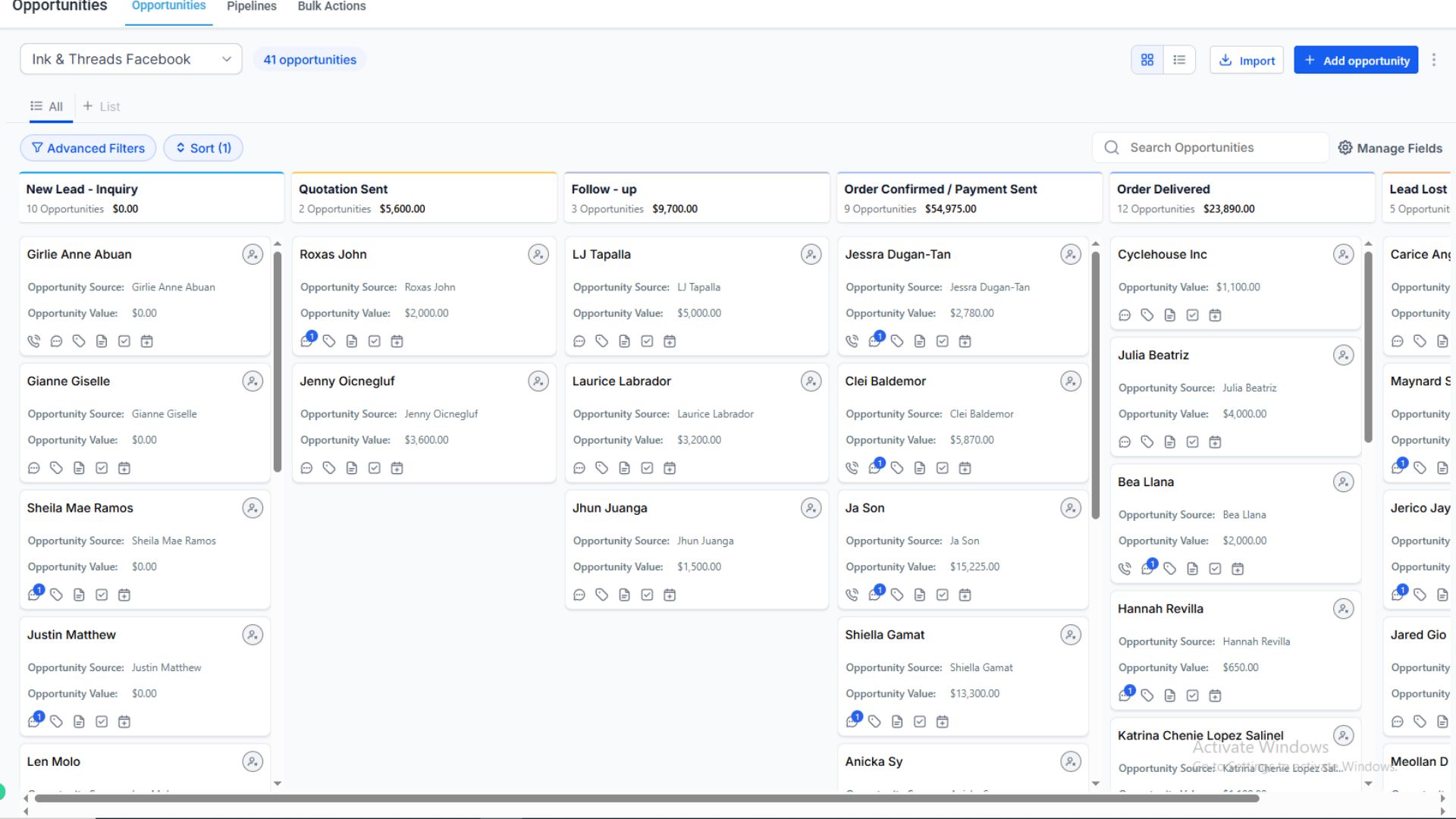
Task: Click the three-dot more options menu
Action: pyautogui.click(x=1433, y=60)
